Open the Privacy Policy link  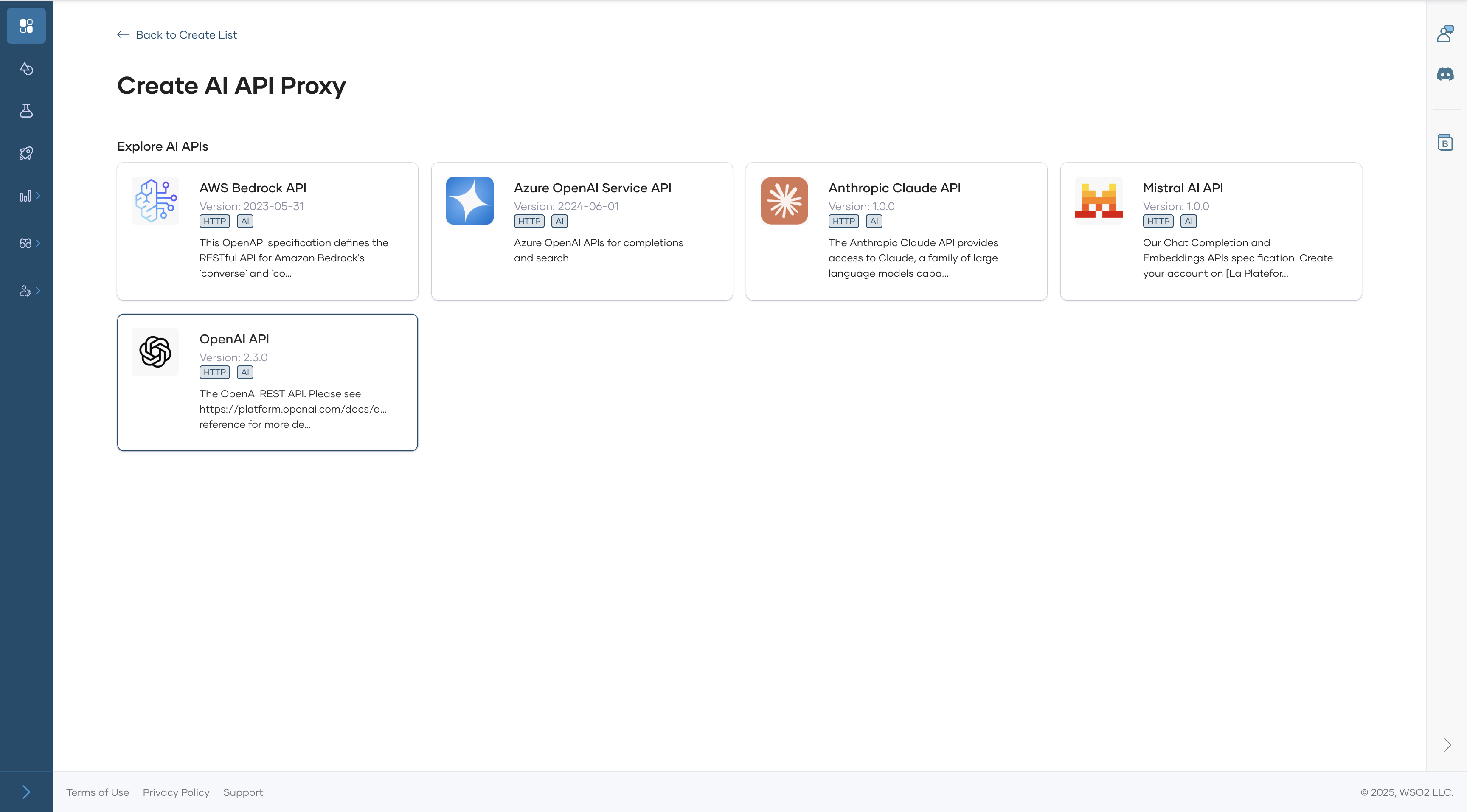coord(176,792)
